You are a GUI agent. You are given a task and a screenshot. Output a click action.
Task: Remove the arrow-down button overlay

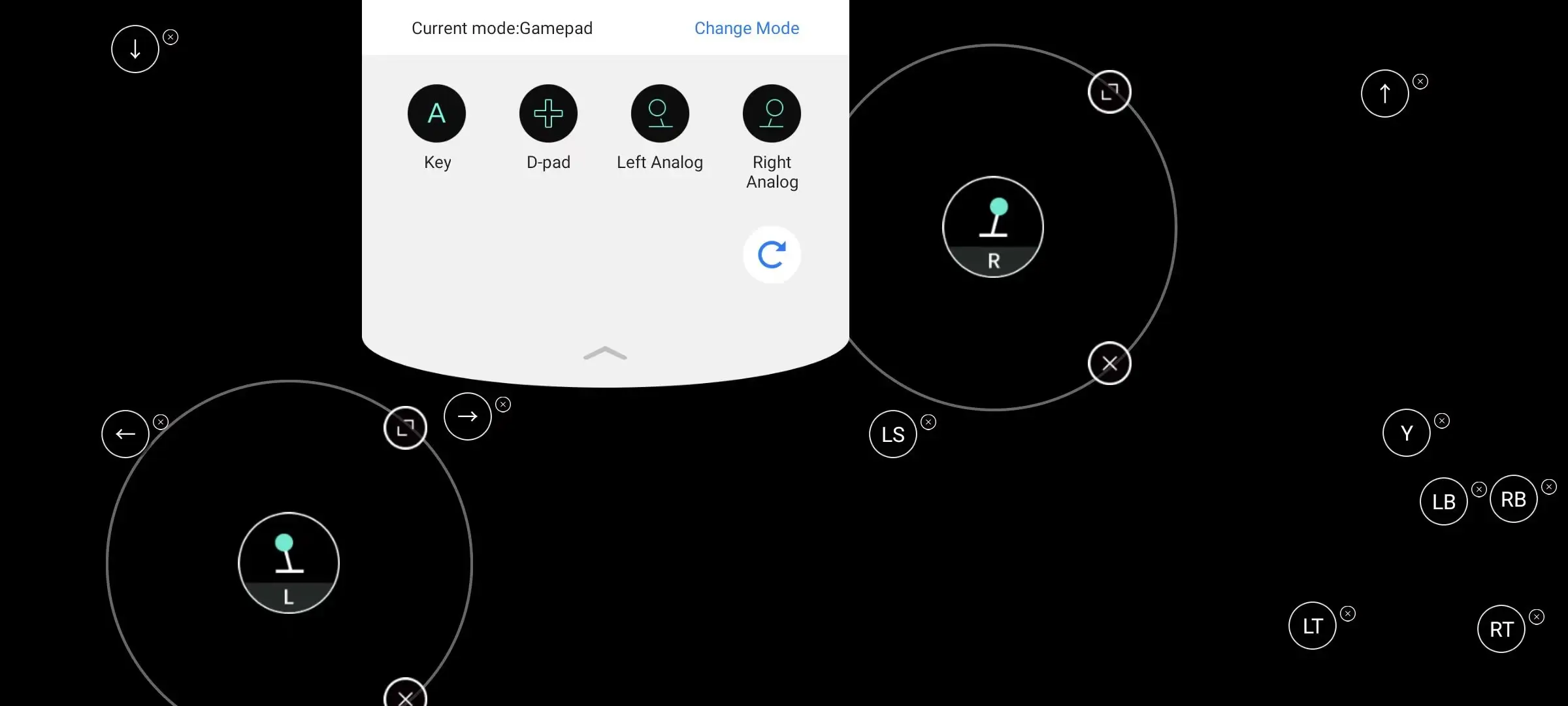171,37
